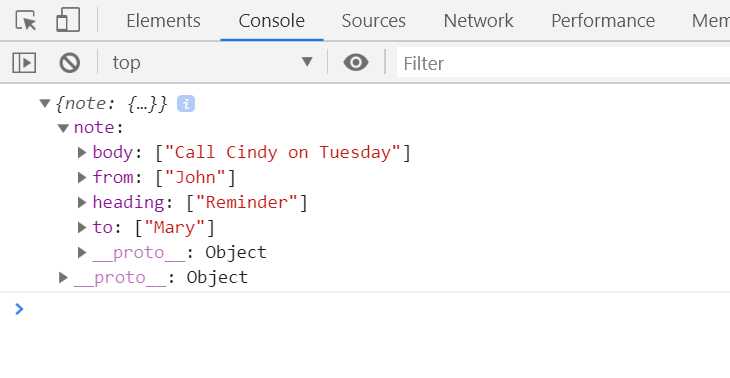The image size is (730, 378).
Task: Clear console with the ban icon
Action: coord(70,63)
